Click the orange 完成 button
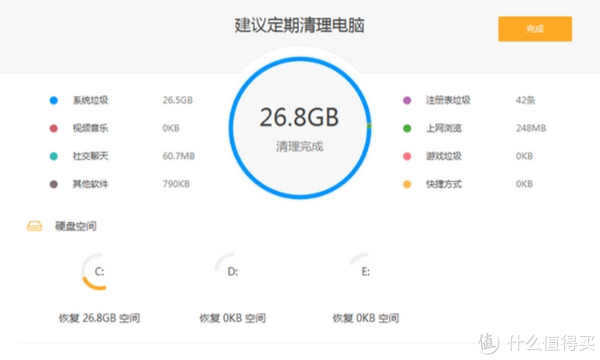The image size is (600, 360). point(535,29)
